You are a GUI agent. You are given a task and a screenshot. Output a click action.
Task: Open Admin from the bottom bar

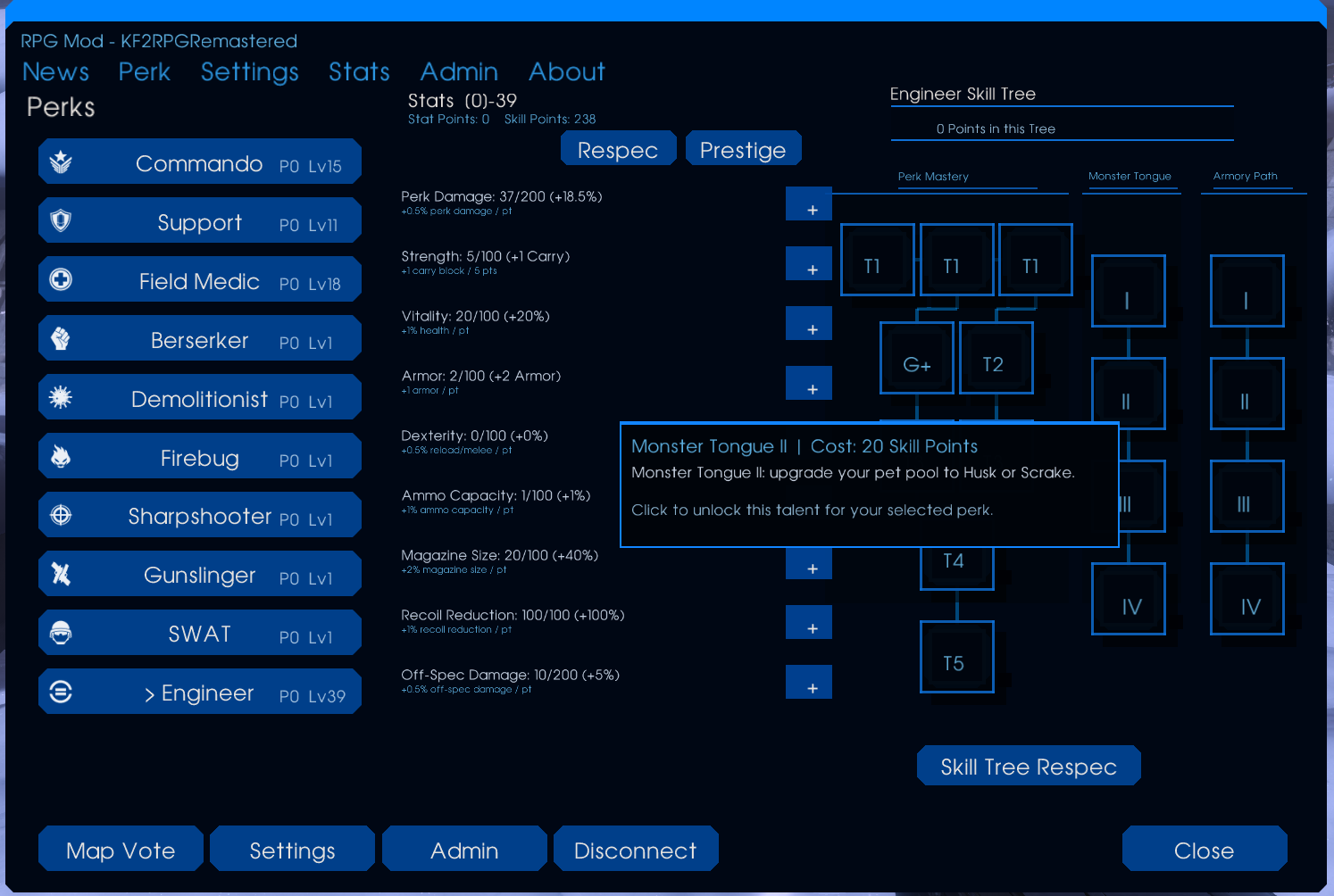pyautogui.click(x=464, y=849)
